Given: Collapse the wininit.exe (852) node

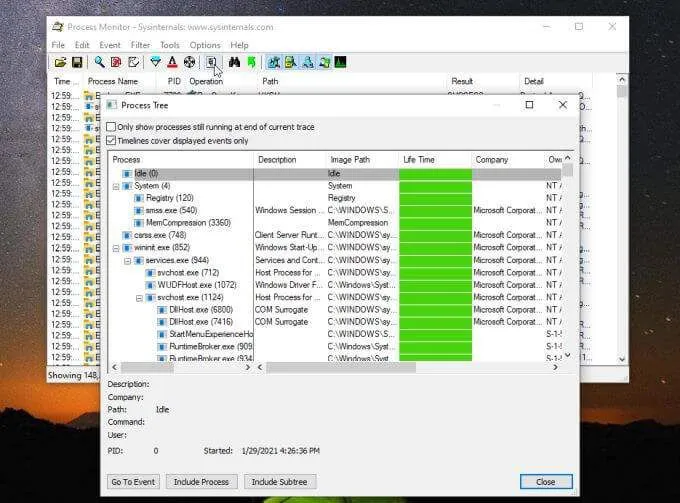Looking at the screenshot, I should point(116,248).
